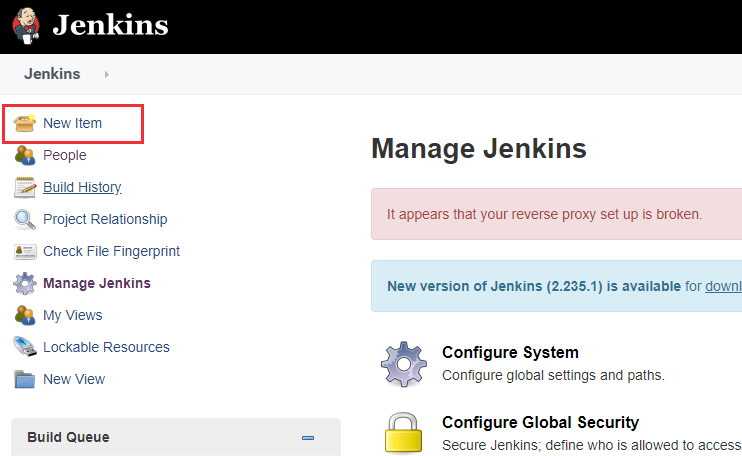This screenshot has height=456, width=742.
Task: Click 'Configure global settings and paths.' description
Action: pyautogui.click(x=553, y=375)
